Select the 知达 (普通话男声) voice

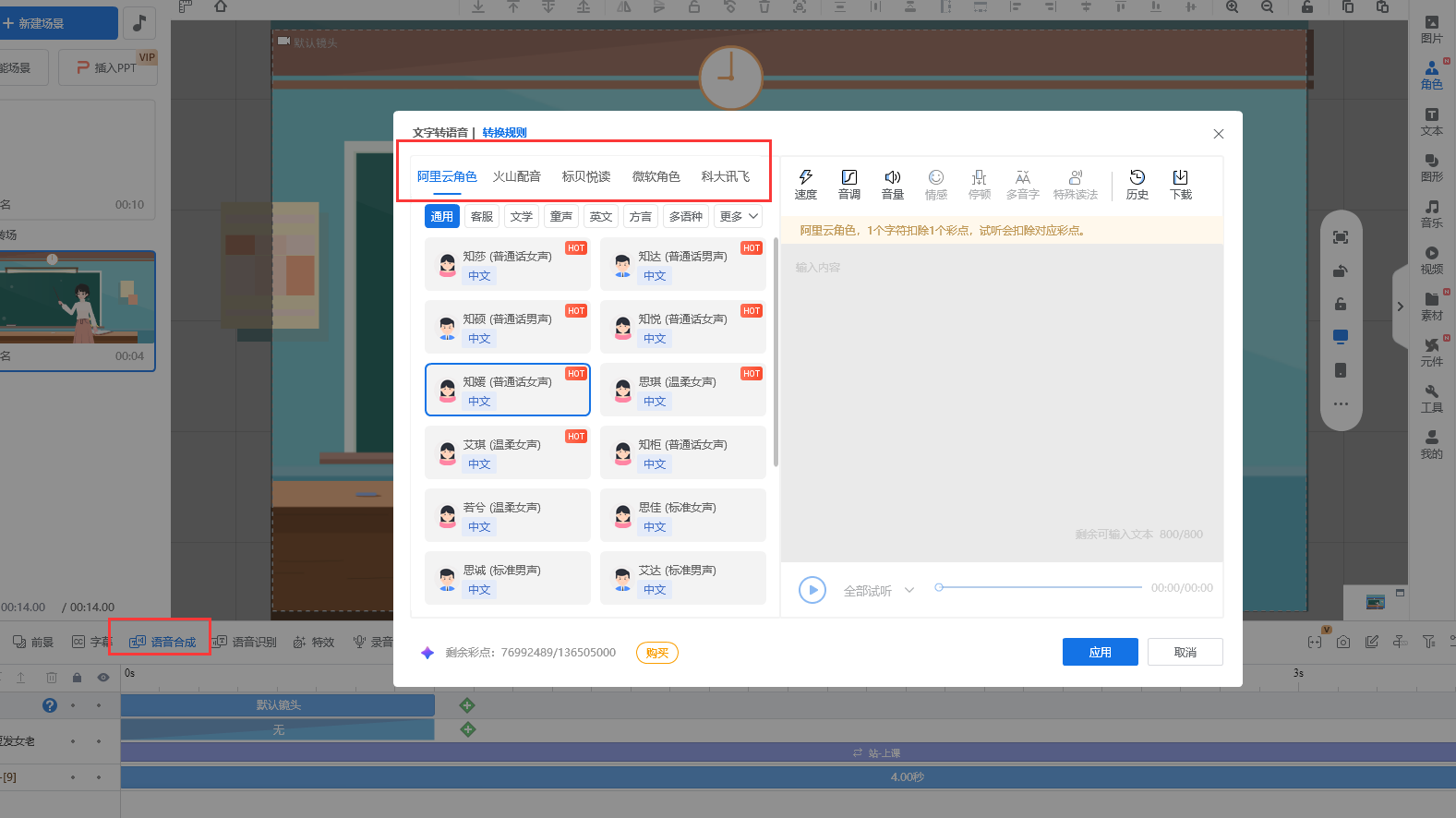click(x=683, y=264)
